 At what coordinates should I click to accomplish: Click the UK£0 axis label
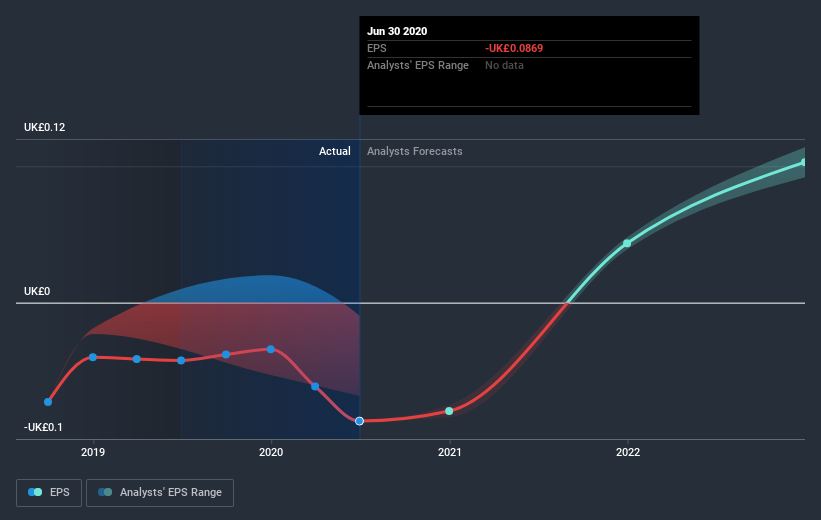click(37, 291)
